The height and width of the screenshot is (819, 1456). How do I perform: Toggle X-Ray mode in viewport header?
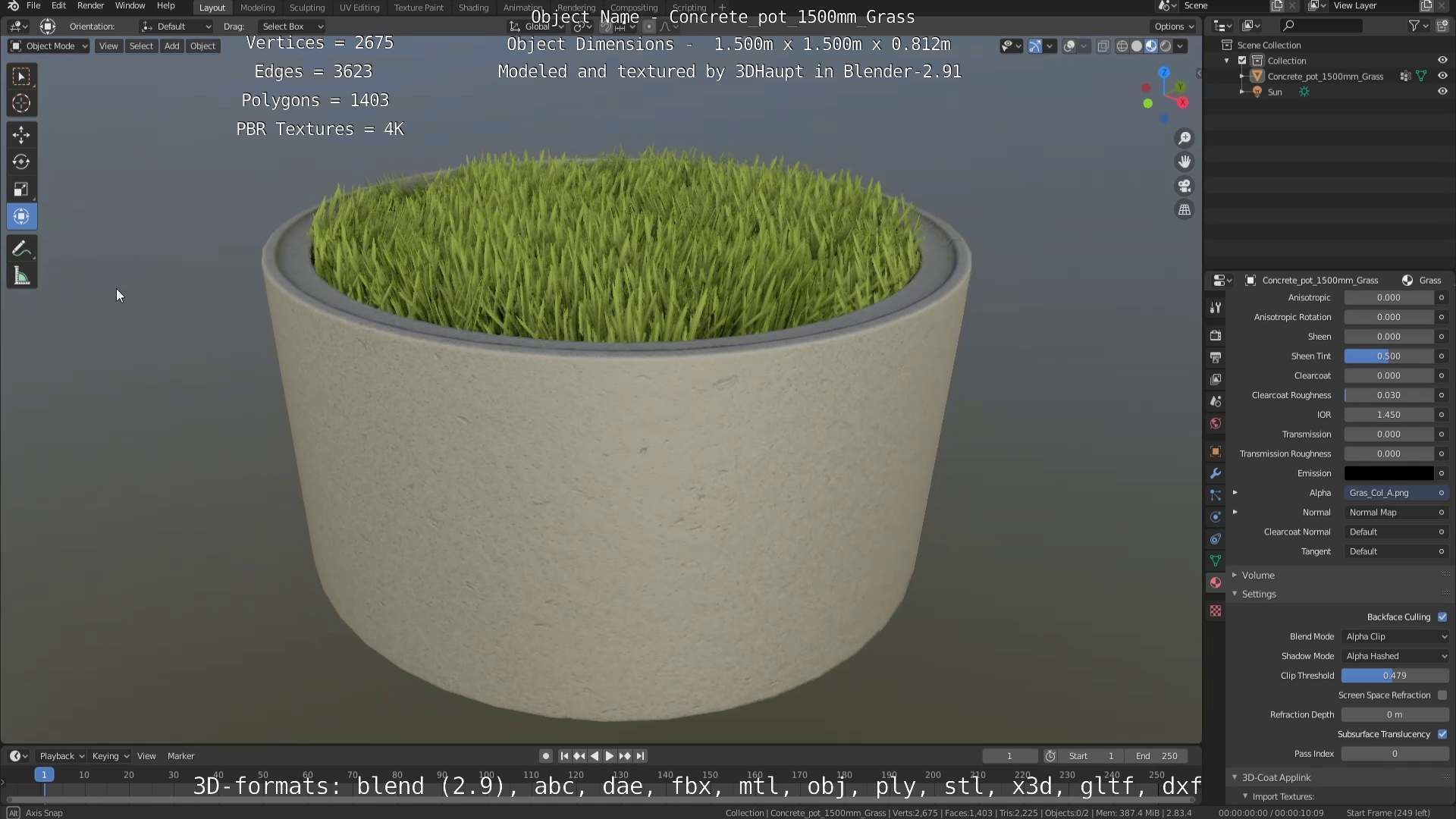(x=1103, y=46)
